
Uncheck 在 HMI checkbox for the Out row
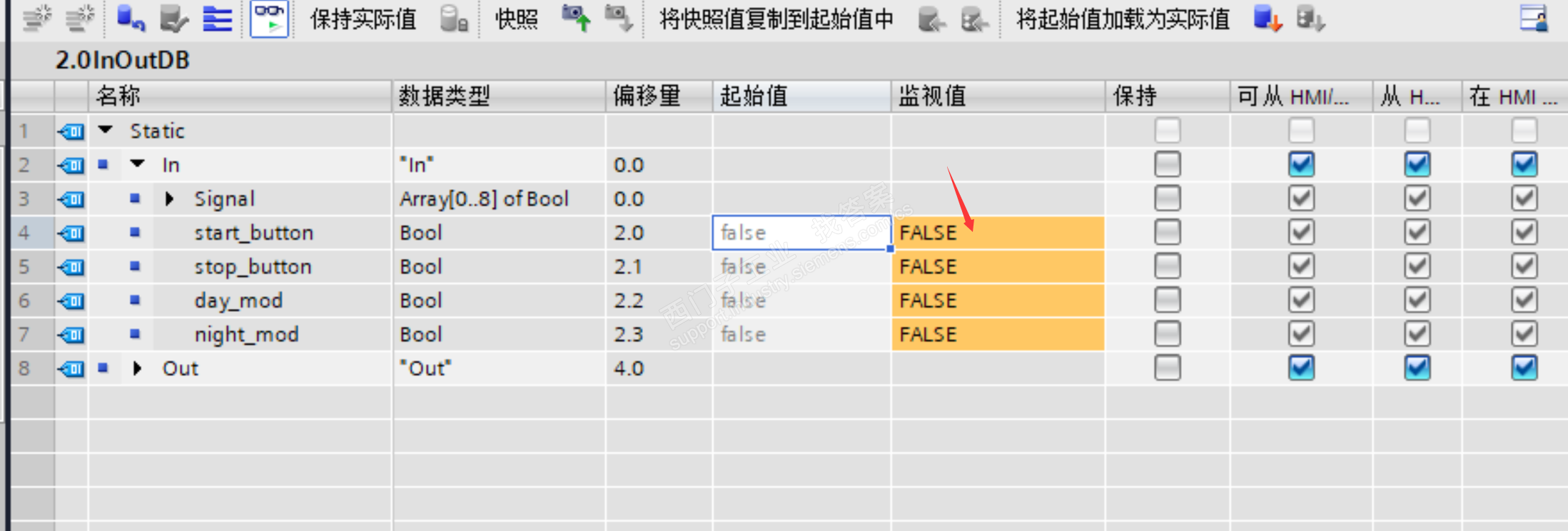[1524, 368]
